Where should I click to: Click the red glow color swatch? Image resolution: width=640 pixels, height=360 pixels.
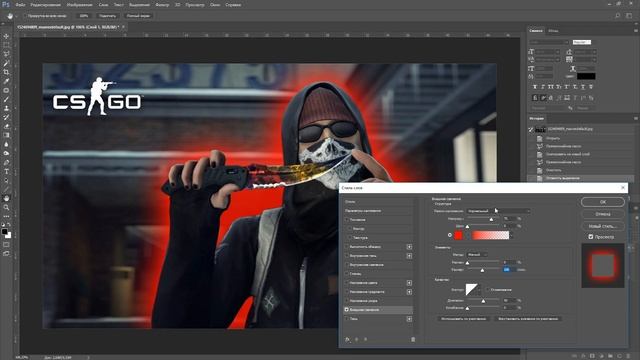click(x=458, y=235)
